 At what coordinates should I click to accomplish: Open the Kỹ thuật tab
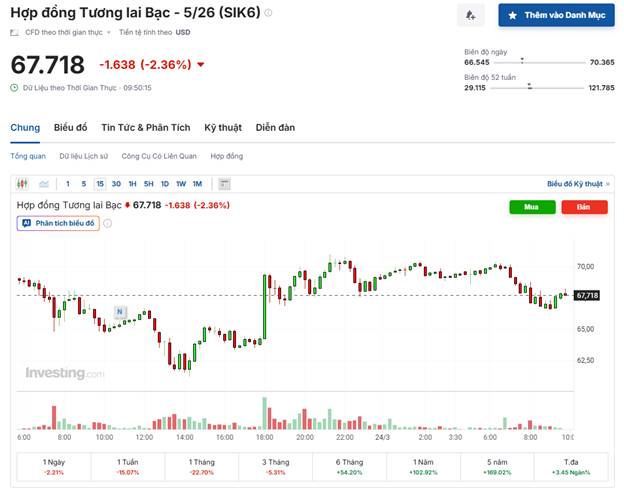(223, 128)
